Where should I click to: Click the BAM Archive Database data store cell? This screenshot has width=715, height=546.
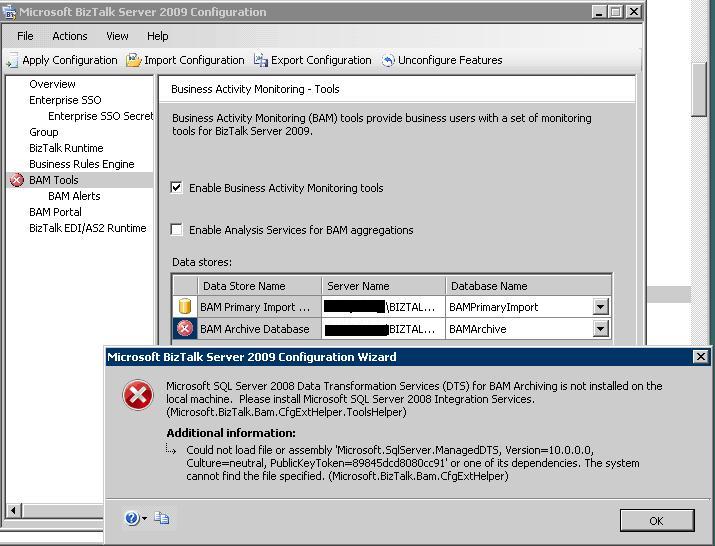point(259,329)
